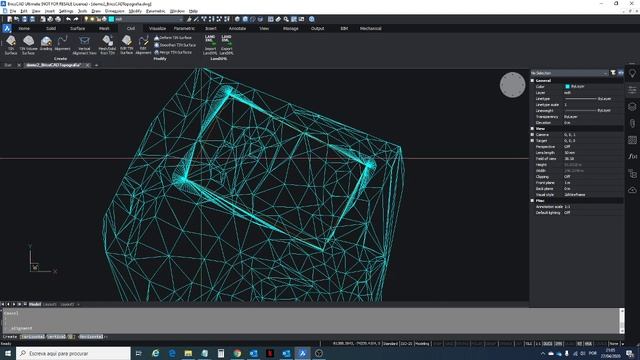The height and width of the screenshot is (360, 640).
Task: Launch Chrome from the taskbar
Action: coord(237,353)
